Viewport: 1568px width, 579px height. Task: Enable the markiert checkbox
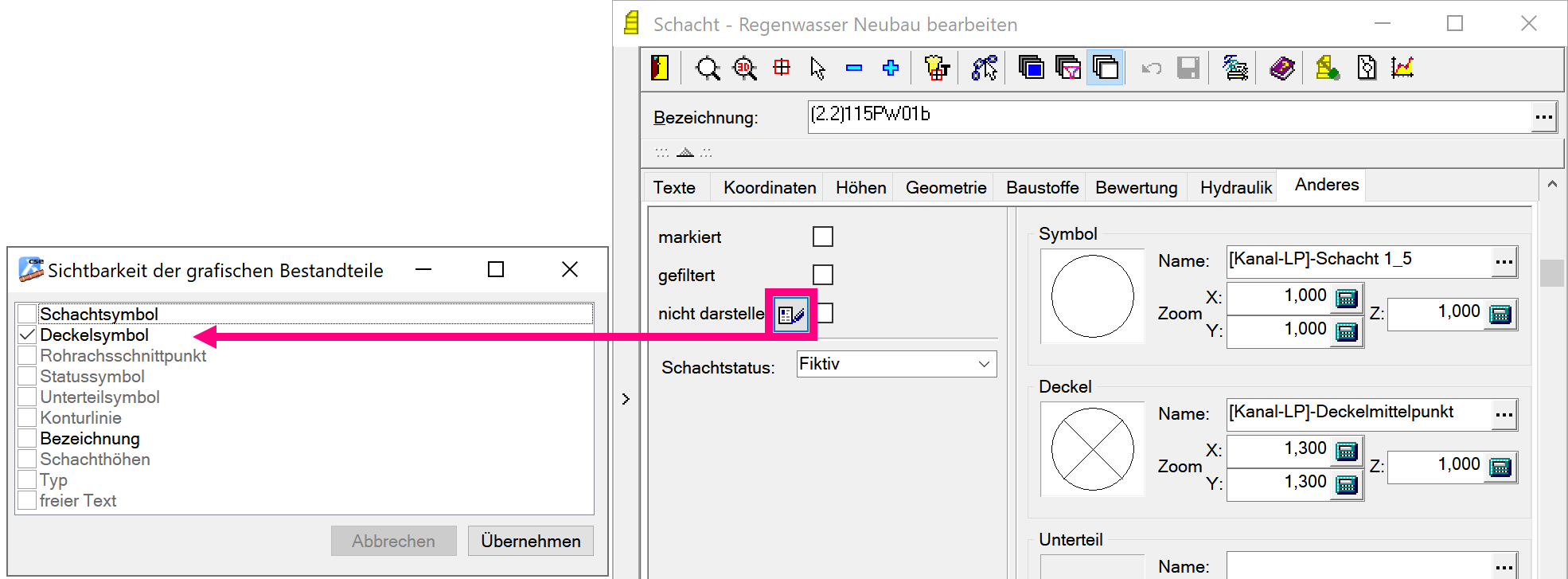(x=823, y=237)
